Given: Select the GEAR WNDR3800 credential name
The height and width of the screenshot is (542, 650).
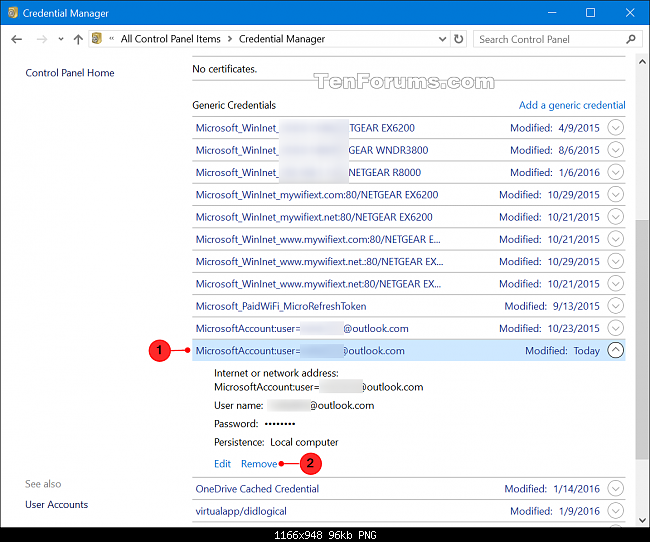Looking at the screenshot, I should [x=312, y=150].
